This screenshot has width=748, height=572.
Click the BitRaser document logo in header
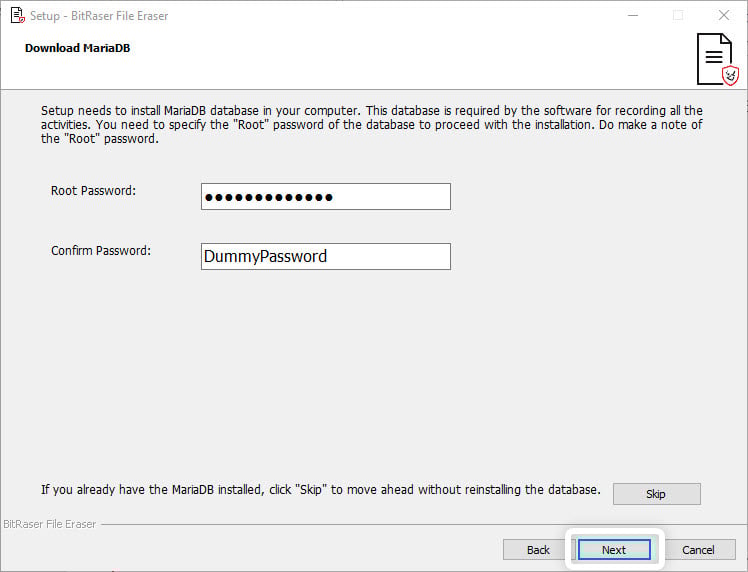(717, 59)
